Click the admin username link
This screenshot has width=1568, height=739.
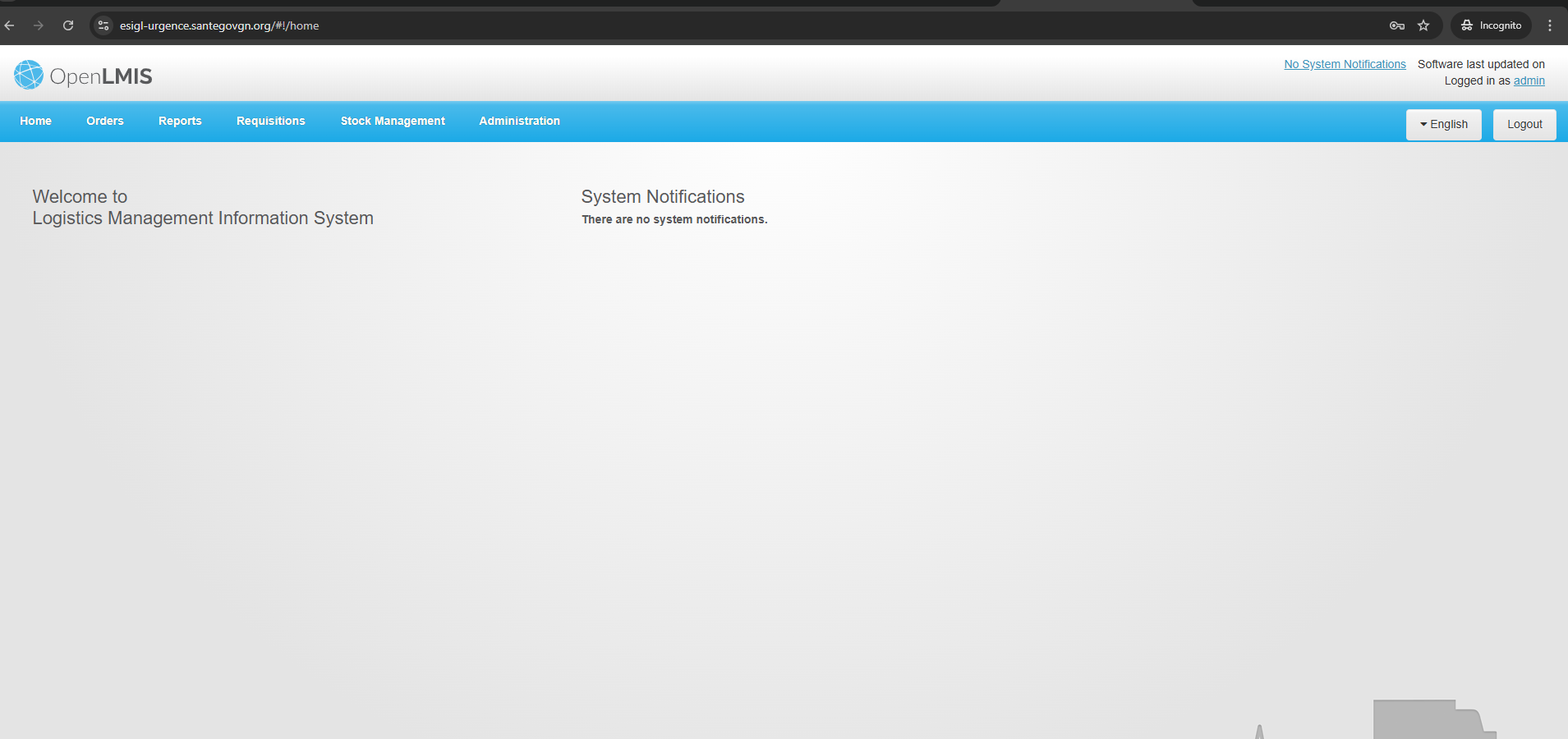(1529, 80)
